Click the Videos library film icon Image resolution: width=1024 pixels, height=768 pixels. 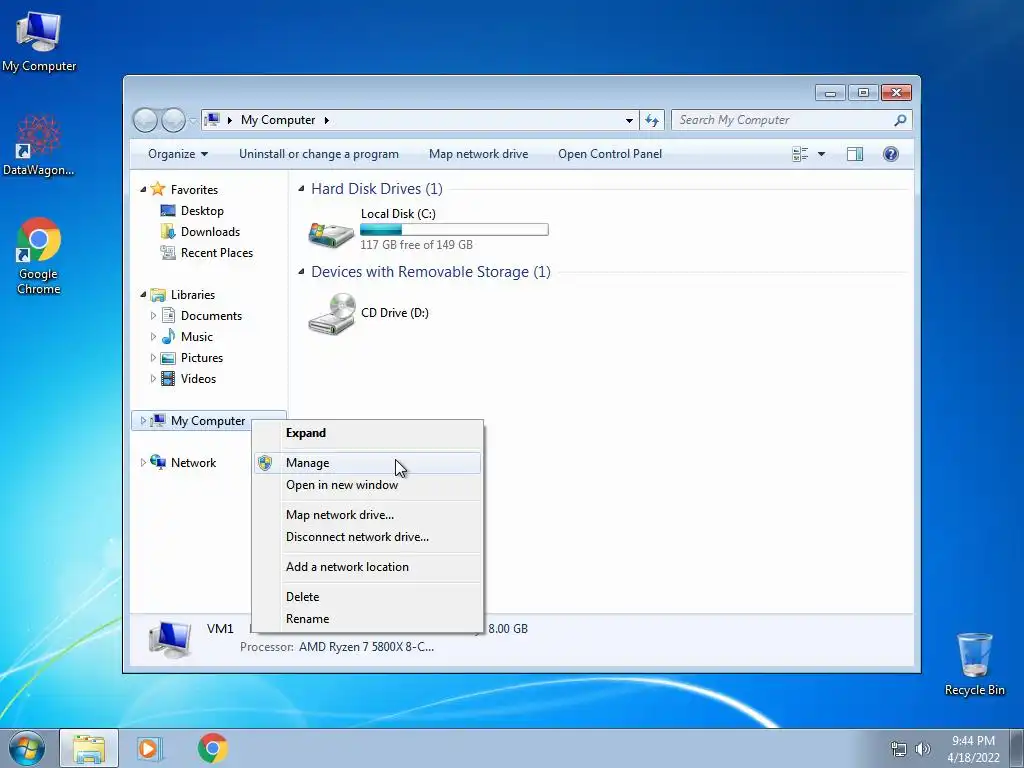click(x=168, y=379)
